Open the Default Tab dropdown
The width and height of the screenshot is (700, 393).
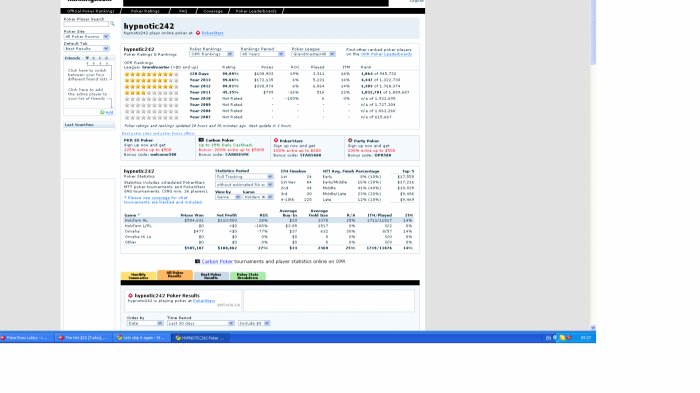[x=87, y=49]
